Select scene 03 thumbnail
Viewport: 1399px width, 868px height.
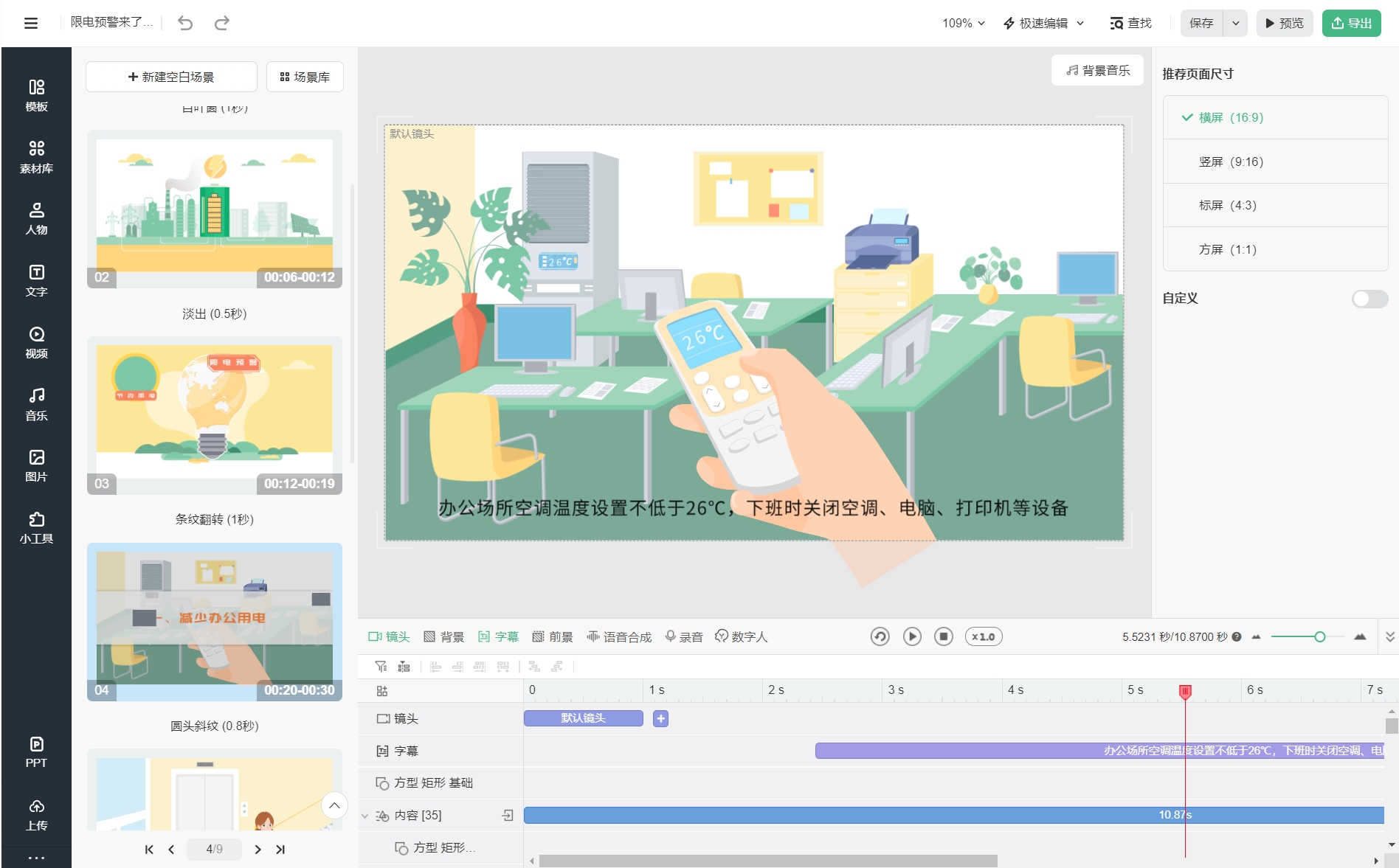[214, 415]
